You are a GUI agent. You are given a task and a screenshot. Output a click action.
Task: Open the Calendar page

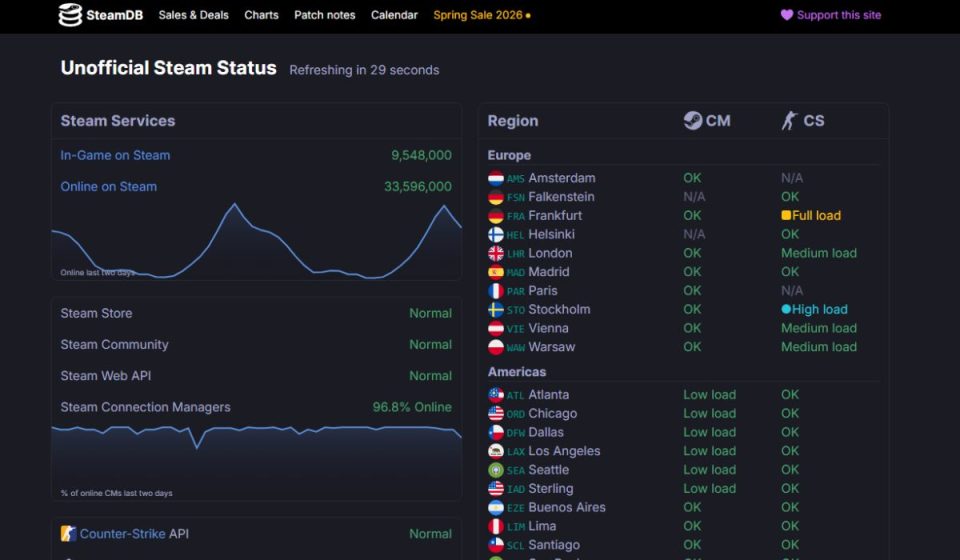click(394, 15)
